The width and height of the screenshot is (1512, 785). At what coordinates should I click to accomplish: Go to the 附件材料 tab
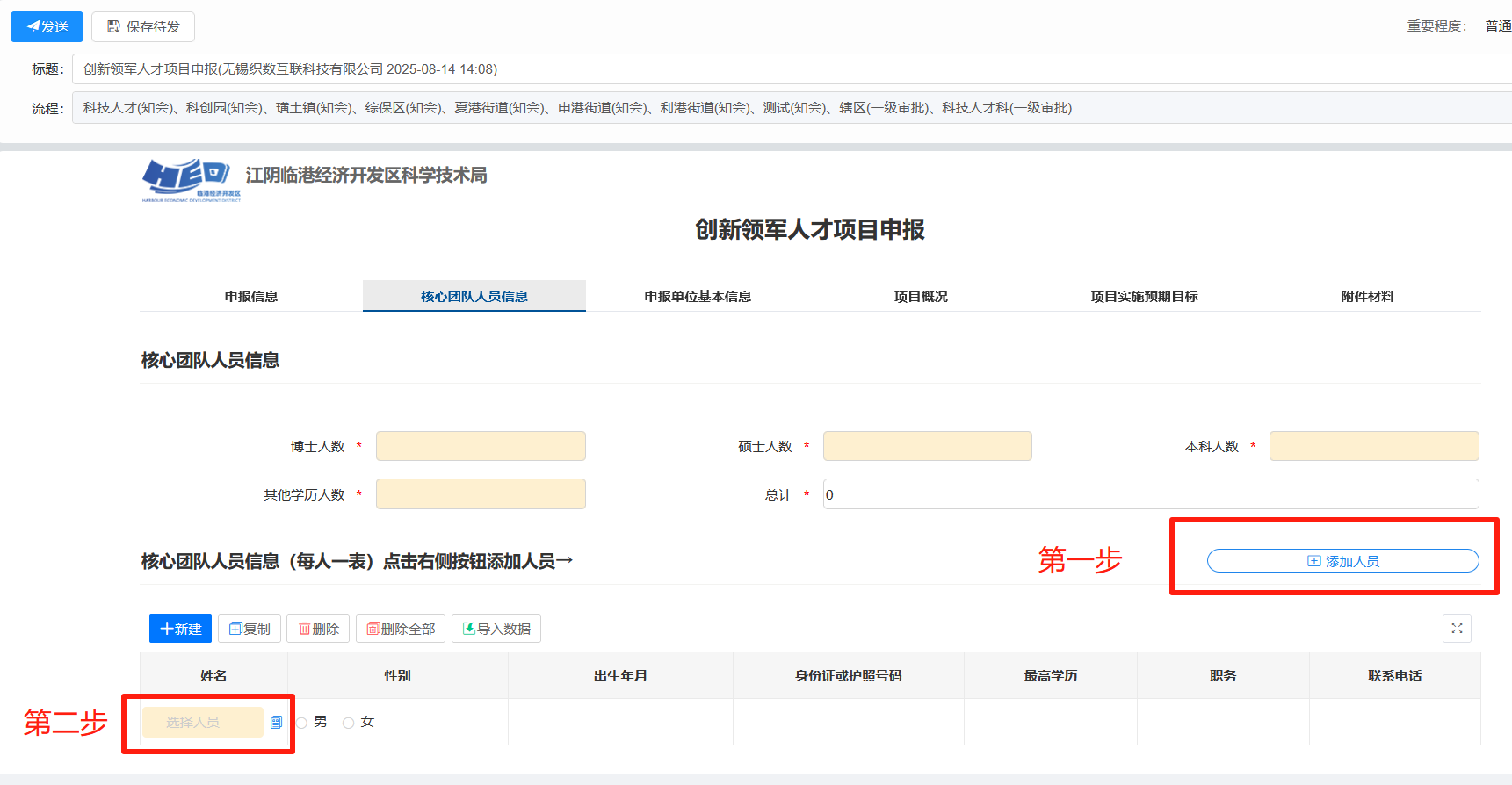tap(1367, 297)
